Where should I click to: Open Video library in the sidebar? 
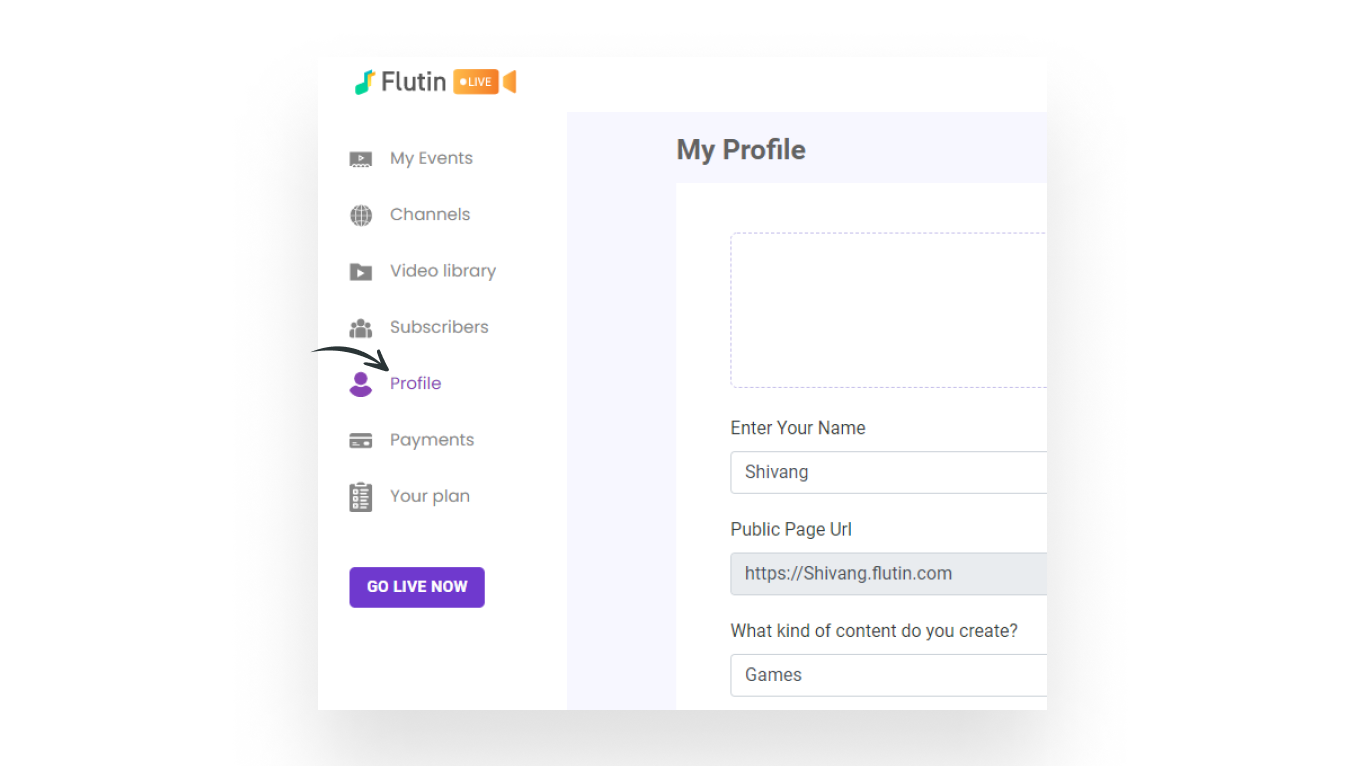click(443, 271)
